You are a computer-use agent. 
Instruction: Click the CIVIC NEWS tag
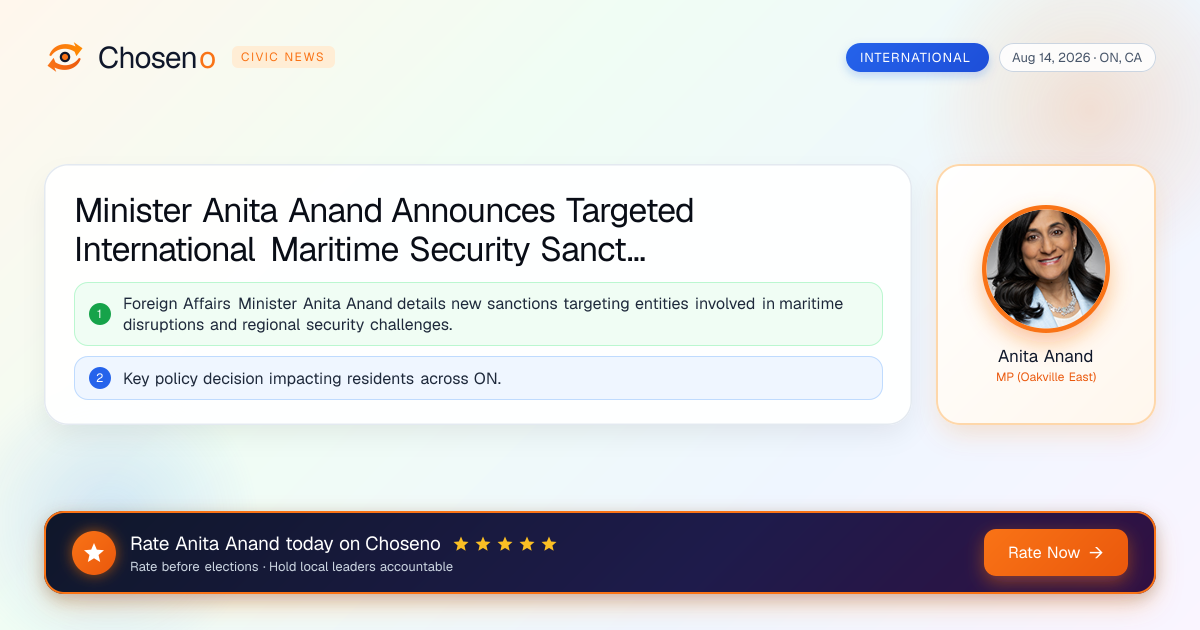click(x=283, y=57)
